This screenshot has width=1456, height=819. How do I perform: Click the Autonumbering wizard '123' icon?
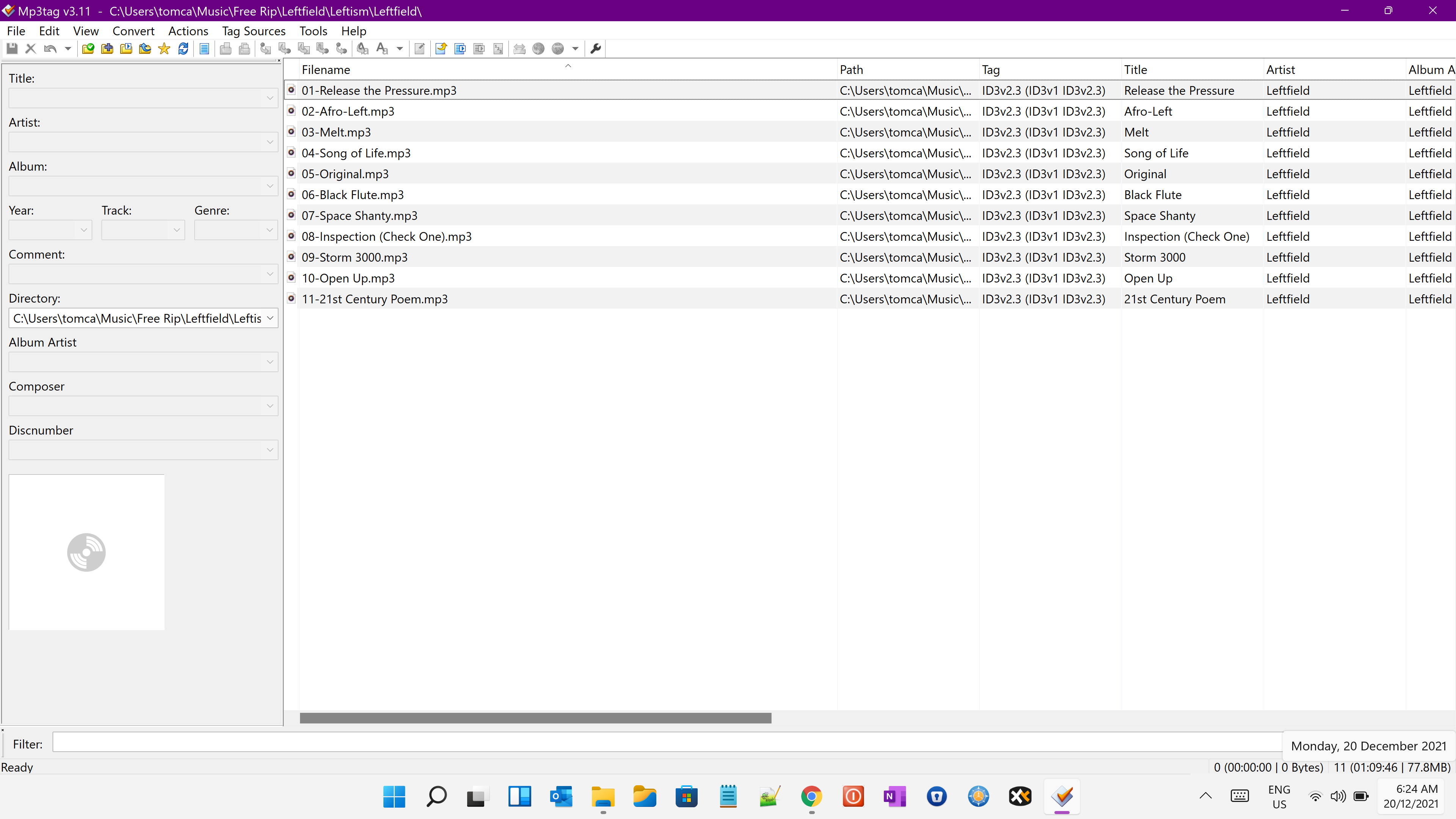click(498, 49)
